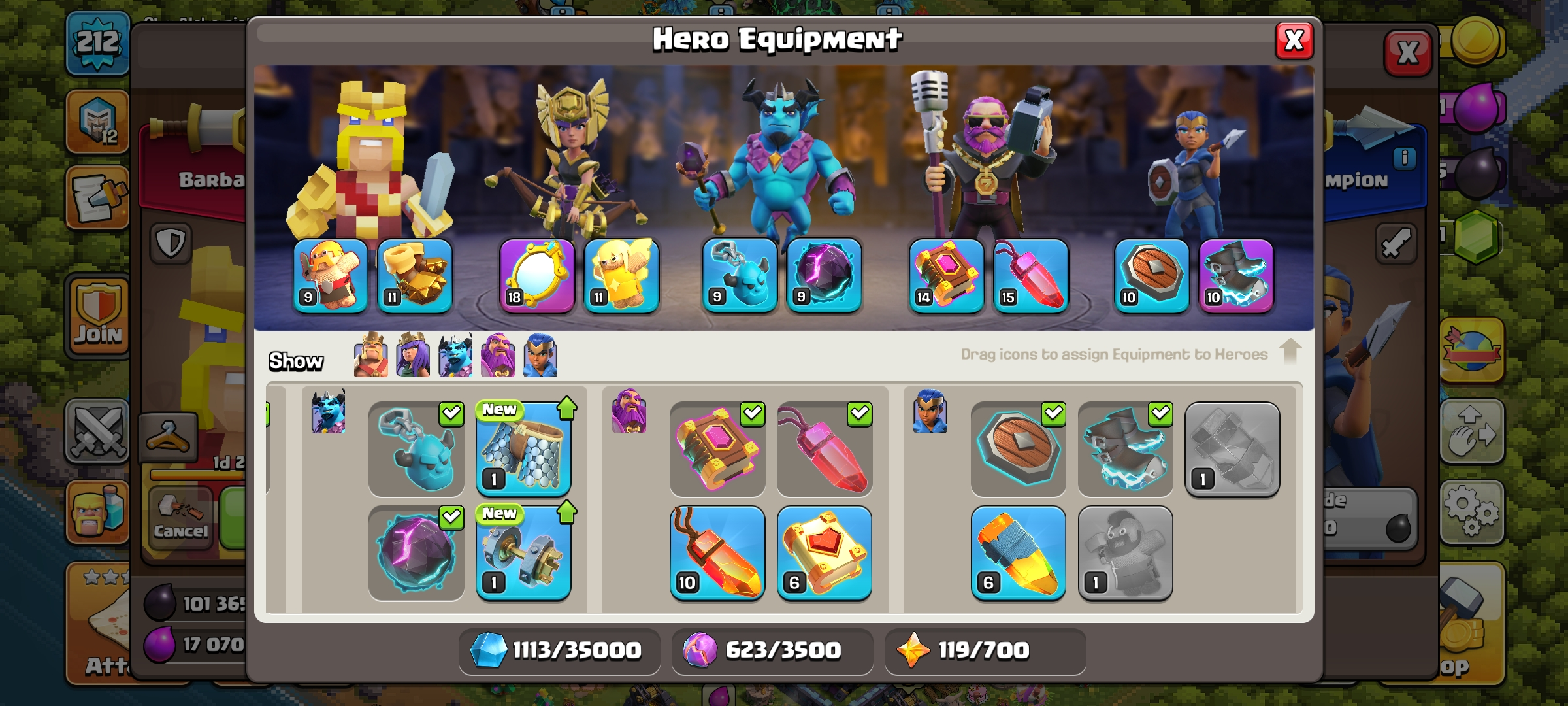Viewport: 1568px width, 706px height.
Task: Tap the shiny ore counter 1113/35000
Action: click(x=559, y=651)
